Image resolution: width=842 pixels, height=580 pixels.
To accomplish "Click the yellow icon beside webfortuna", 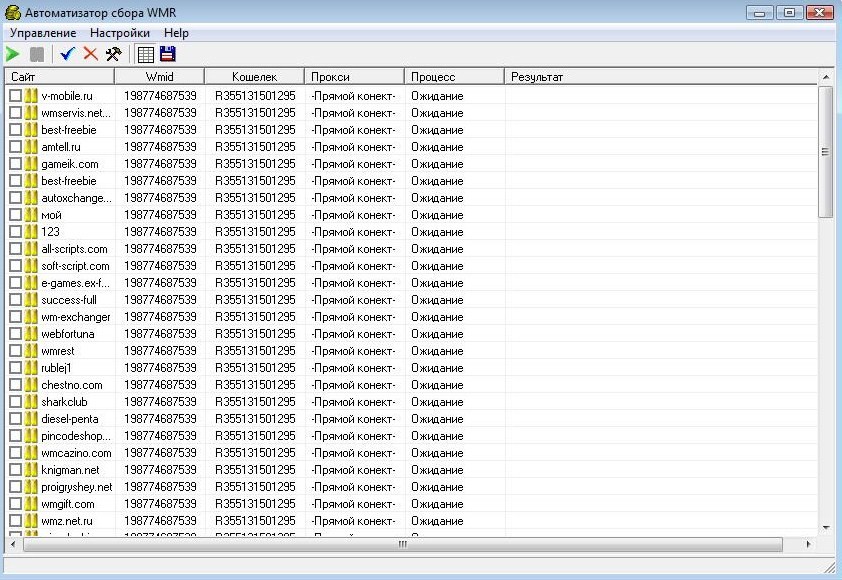I will (31, 334).
